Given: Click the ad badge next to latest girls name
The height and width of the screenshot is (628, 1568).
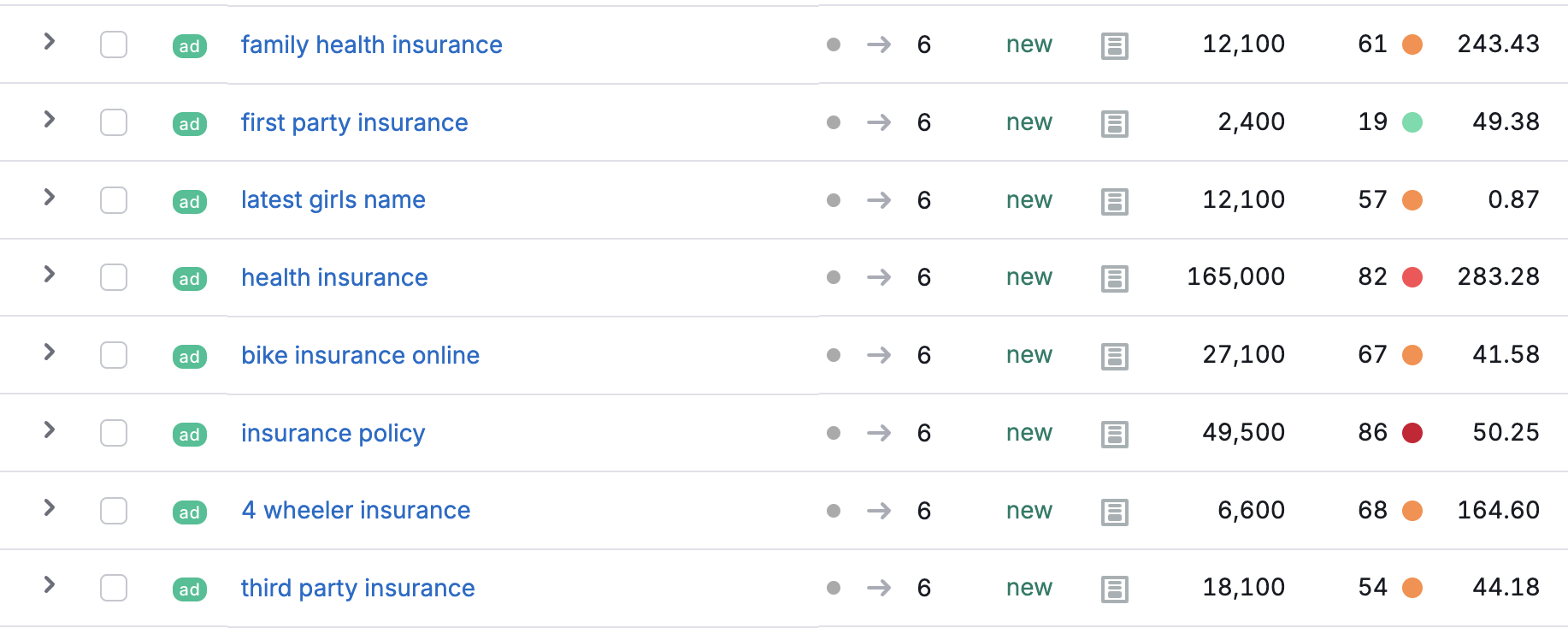Looking at the screenshot, I should coord(190,201).
